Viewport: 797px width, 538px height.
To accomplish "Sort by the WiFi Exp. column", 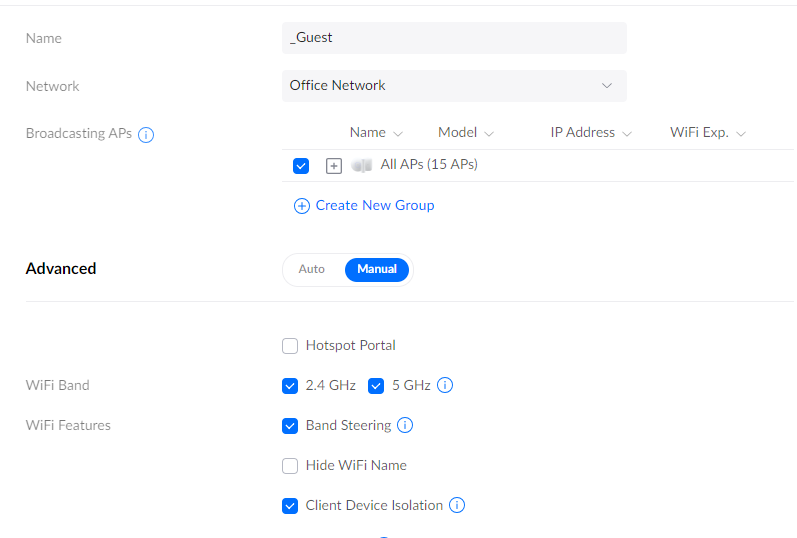I will (x=708, y=133).
